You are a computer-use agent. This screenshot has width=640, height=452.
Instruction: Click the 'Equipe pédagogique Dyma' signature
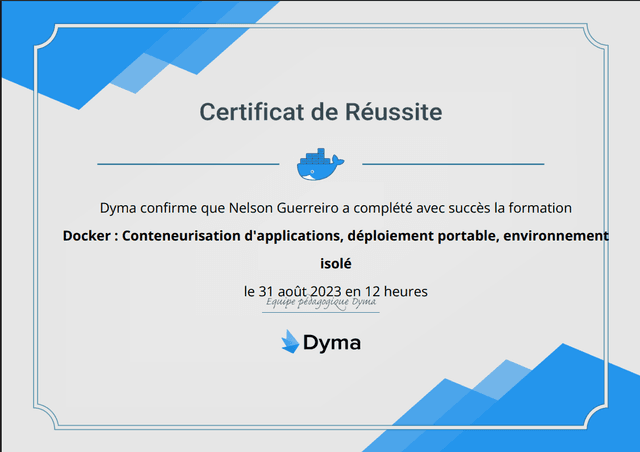coord(321,303)
